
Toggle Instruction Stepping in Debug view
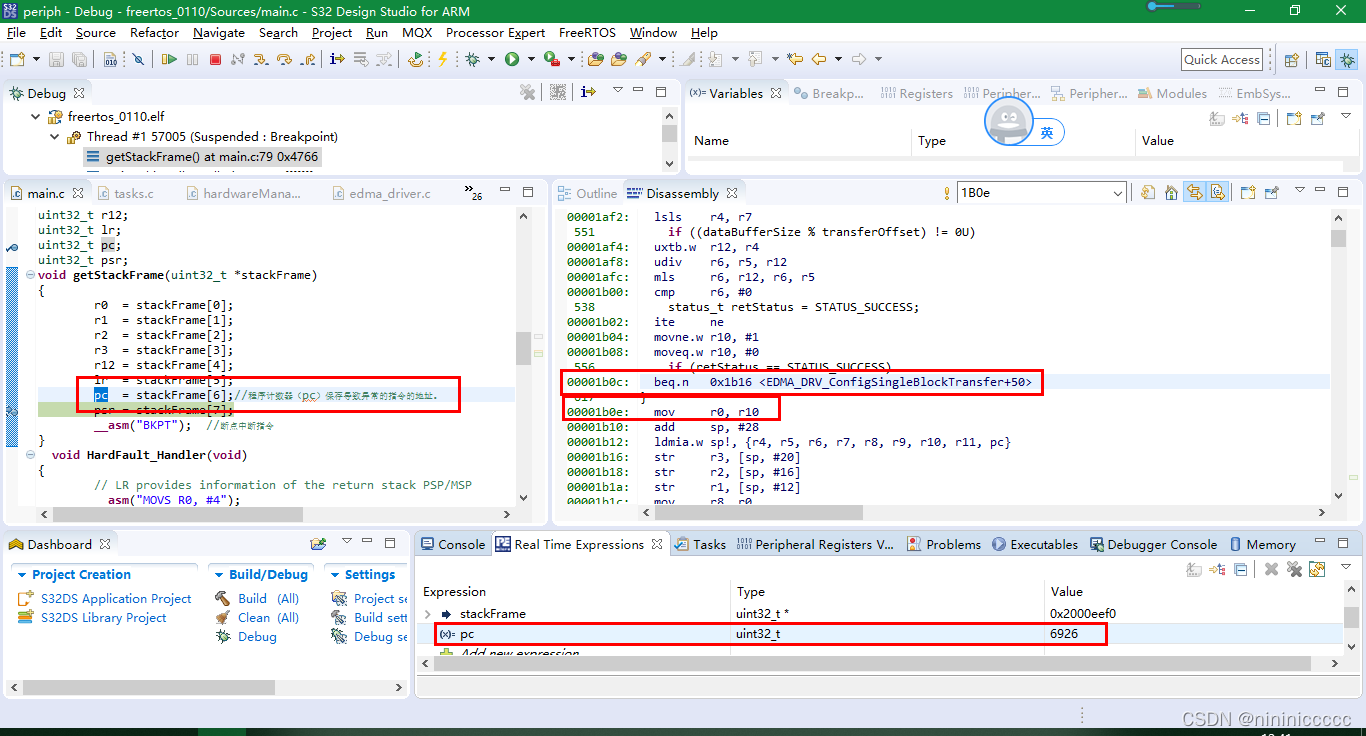(x=588, y=92)
